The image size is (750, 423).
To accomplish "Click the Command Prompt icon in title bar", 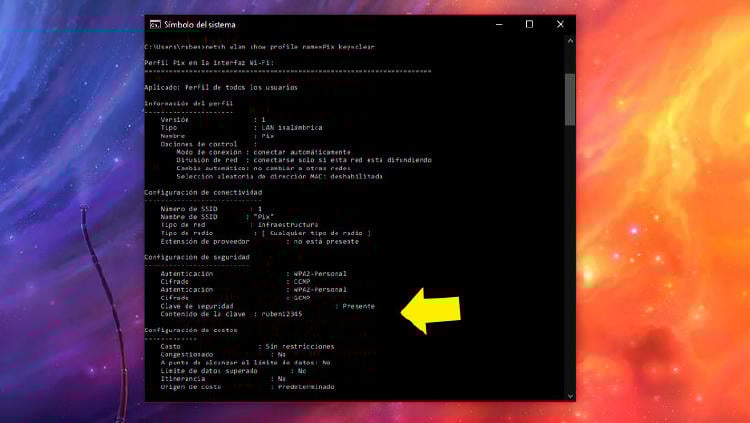I will [155, 24].
